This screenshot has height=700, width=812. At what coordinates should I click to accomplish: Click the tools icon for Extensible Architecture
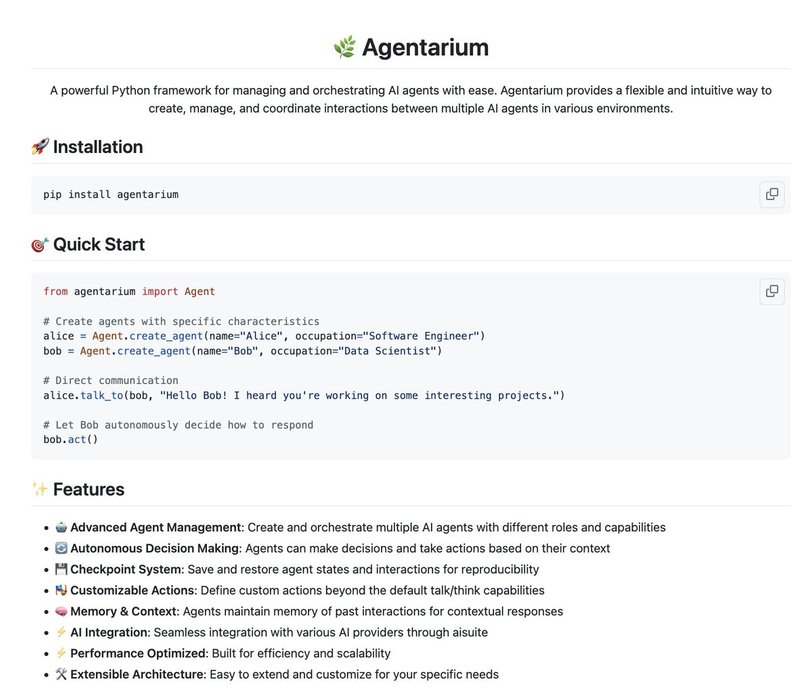pyautogui.click(x=61, y=674)
